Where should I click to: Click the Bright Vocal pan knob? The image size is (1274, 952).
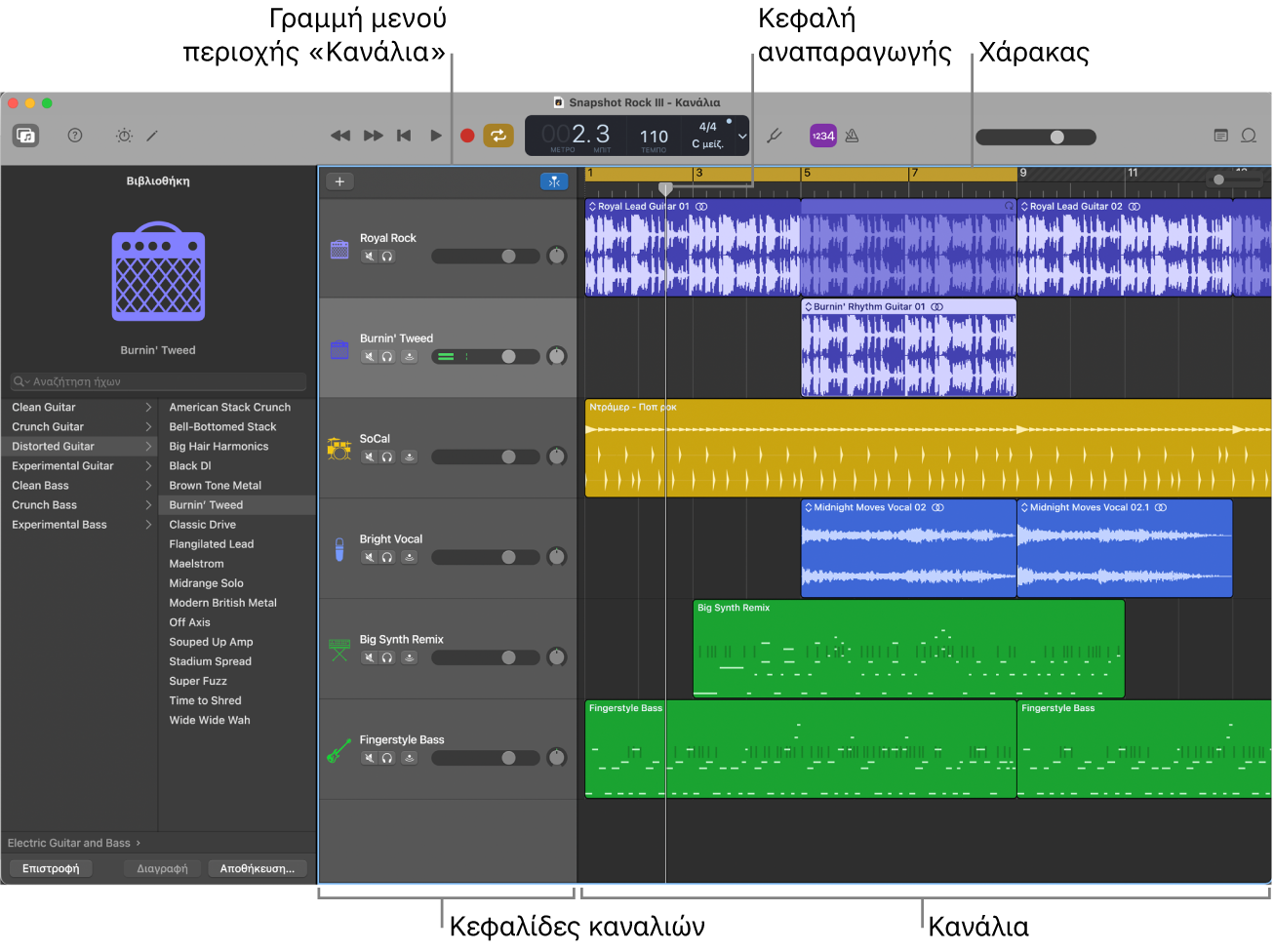point(557,557)
